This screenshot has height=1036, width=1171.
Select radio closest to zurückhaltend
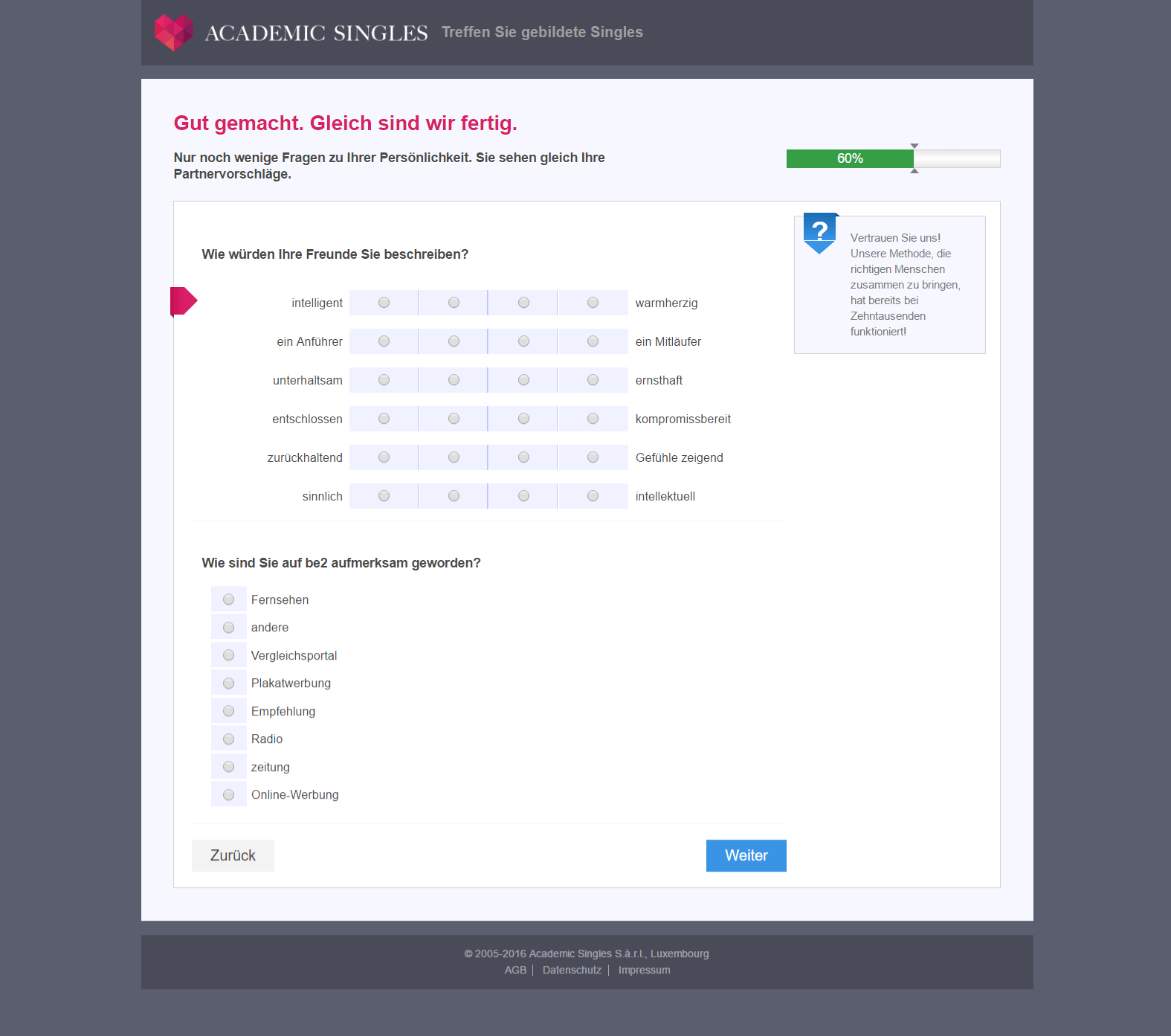[384, 457]
